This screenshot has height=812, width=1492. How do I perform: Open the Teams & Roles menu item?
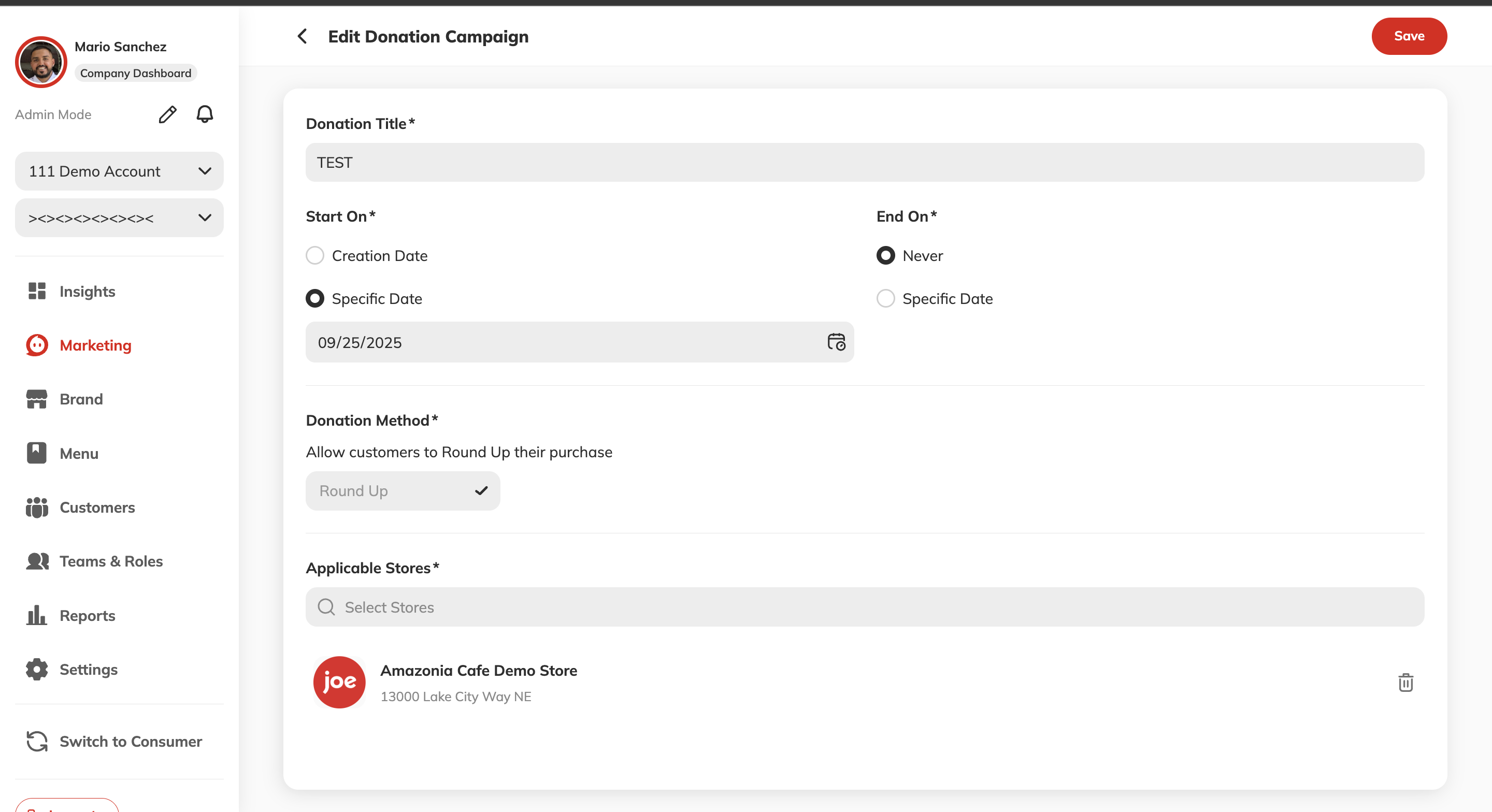coord(111,561)
